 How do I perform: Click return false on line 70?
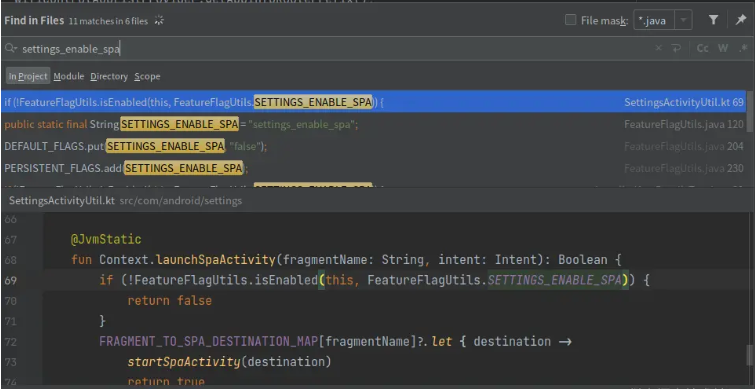point(169,301)
